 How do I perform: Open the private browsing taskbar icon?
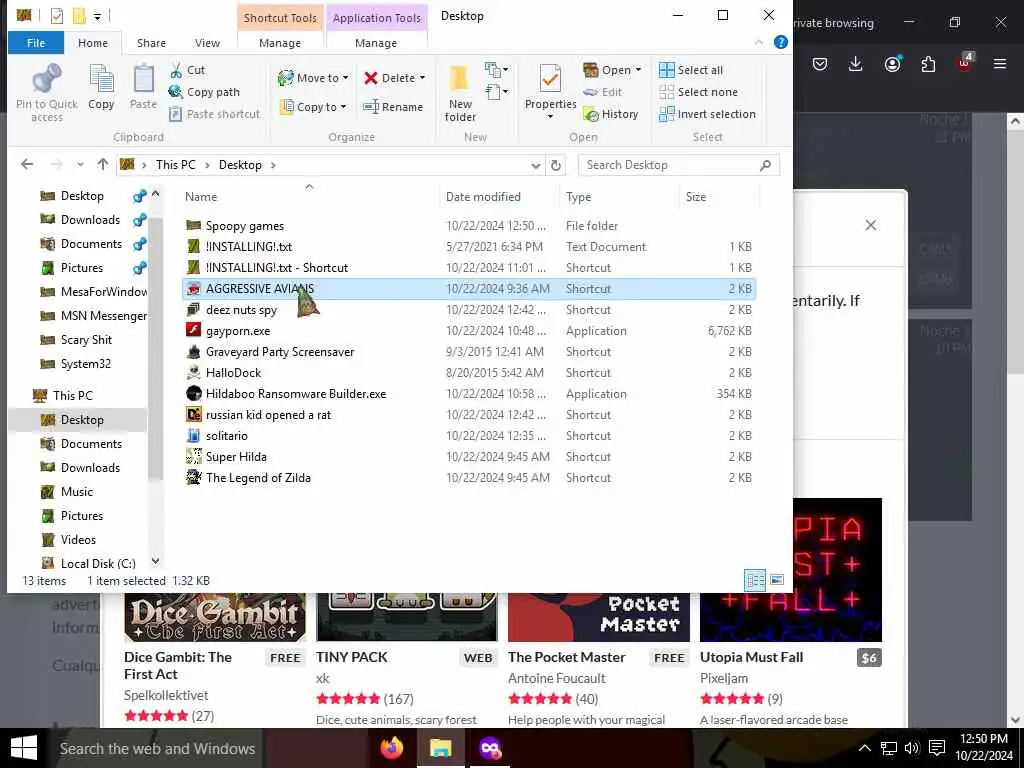tap(490, 748)
